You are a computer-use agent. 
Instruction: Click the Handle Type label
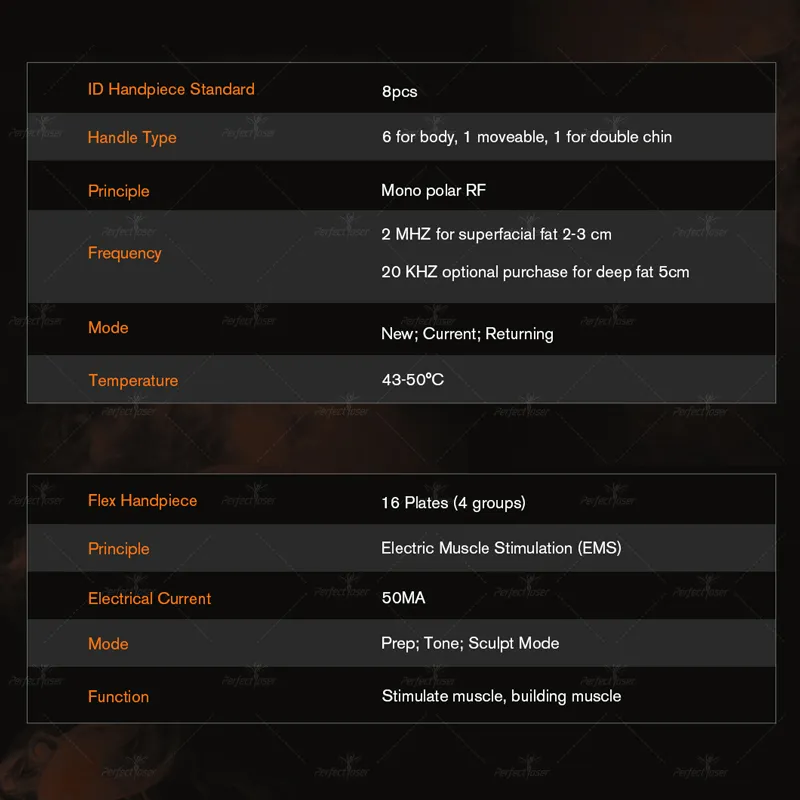tap(132, 138)
